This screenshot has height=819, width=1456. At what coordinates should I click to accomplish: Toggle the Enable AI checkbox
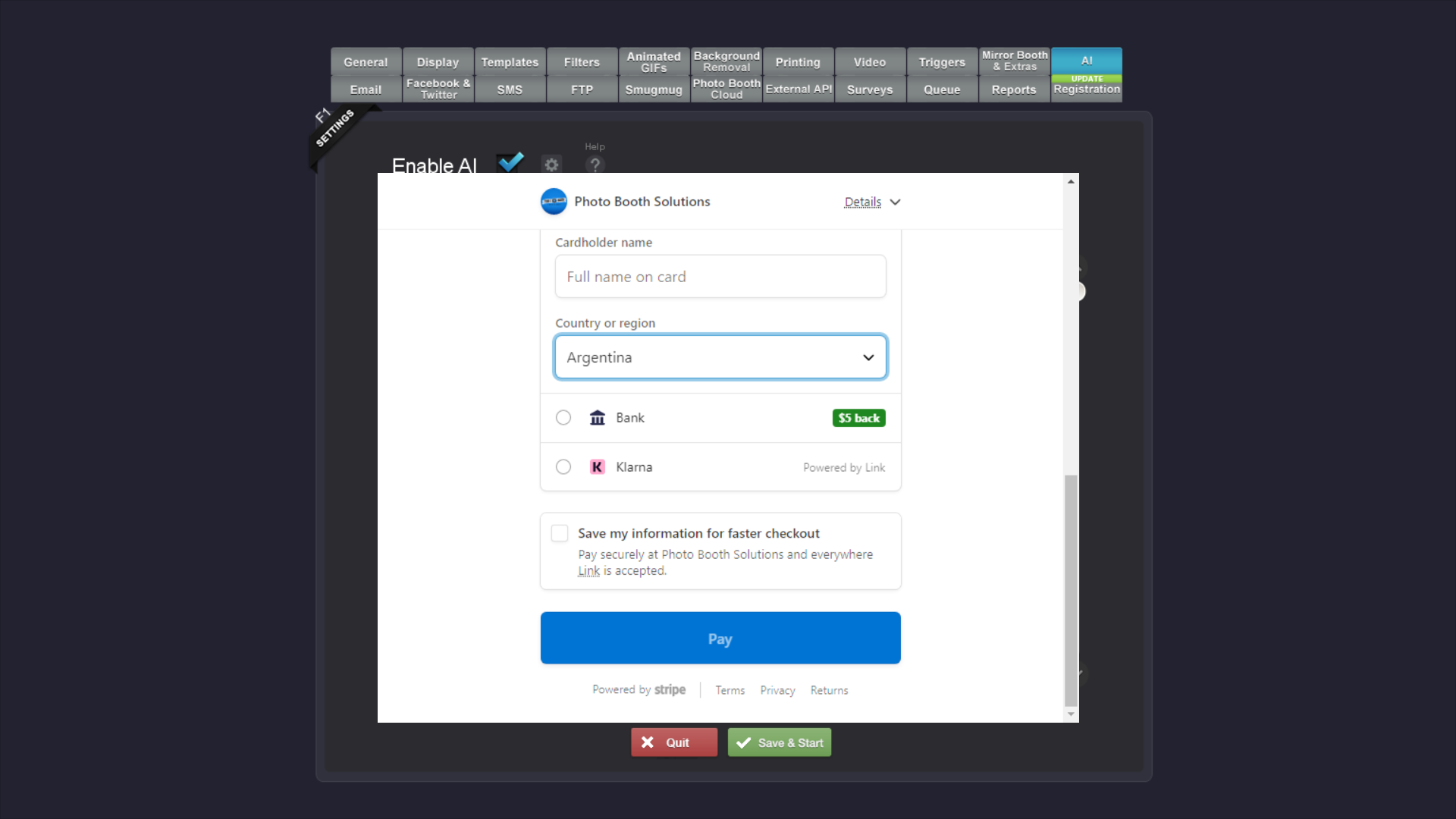[x=510, y=163]
